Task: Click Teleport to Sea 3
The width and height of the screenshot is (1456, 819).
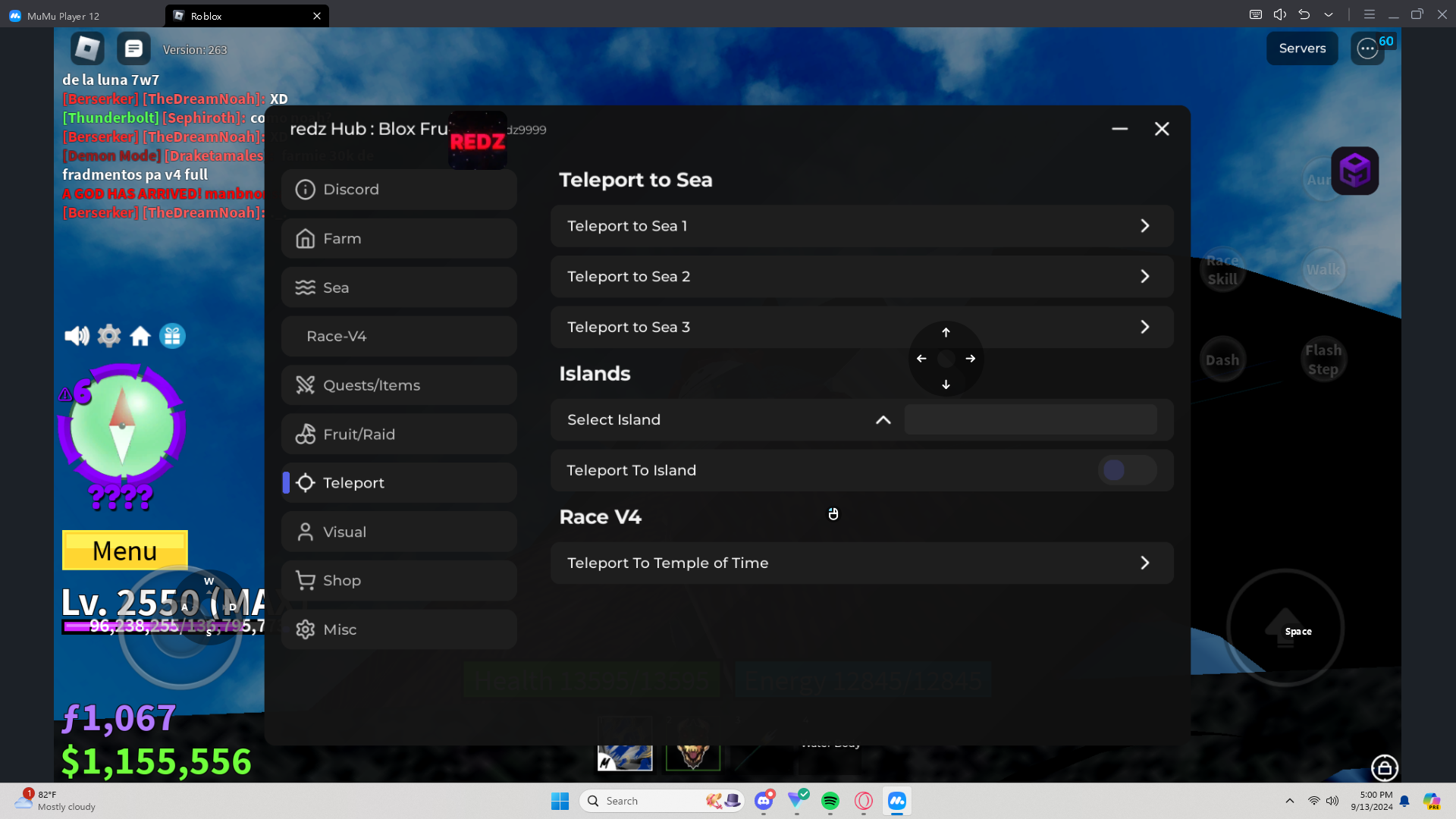Action: pyautogui.click(x=862, y=328)
